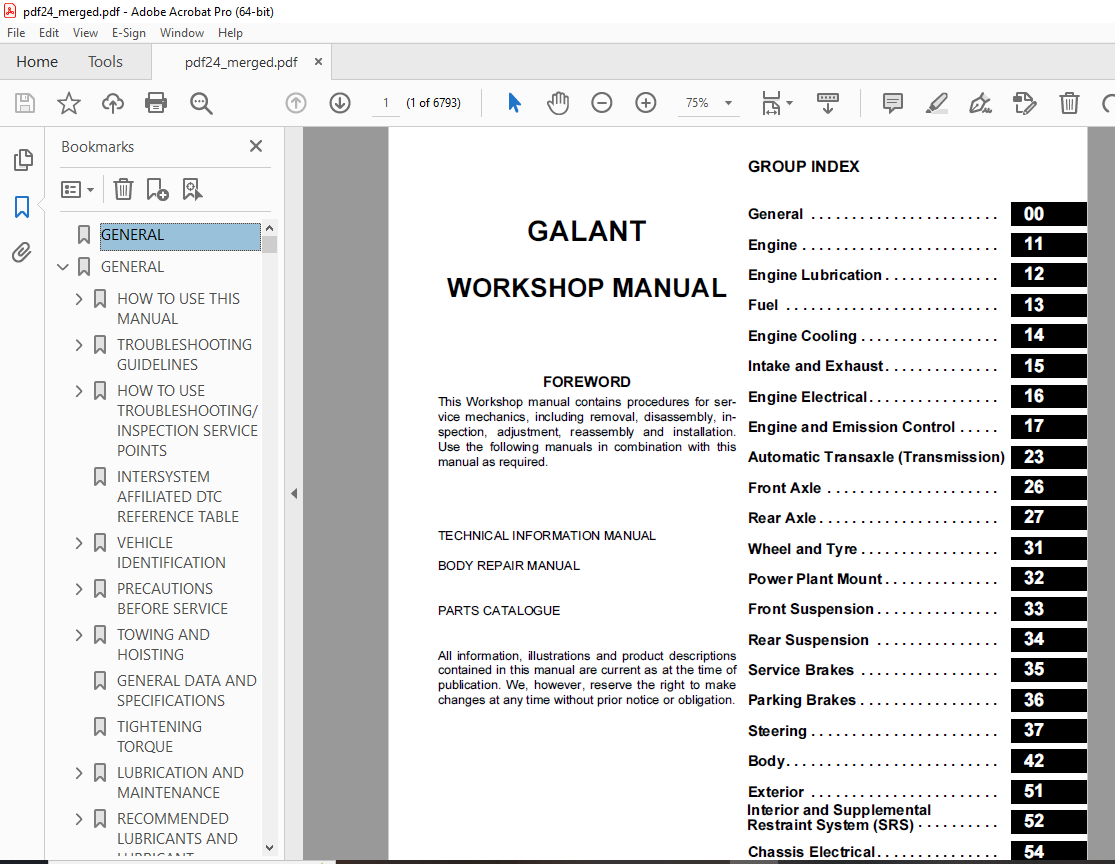
Task: Open Page Thumbnails panel
Action: click(23, 160)
